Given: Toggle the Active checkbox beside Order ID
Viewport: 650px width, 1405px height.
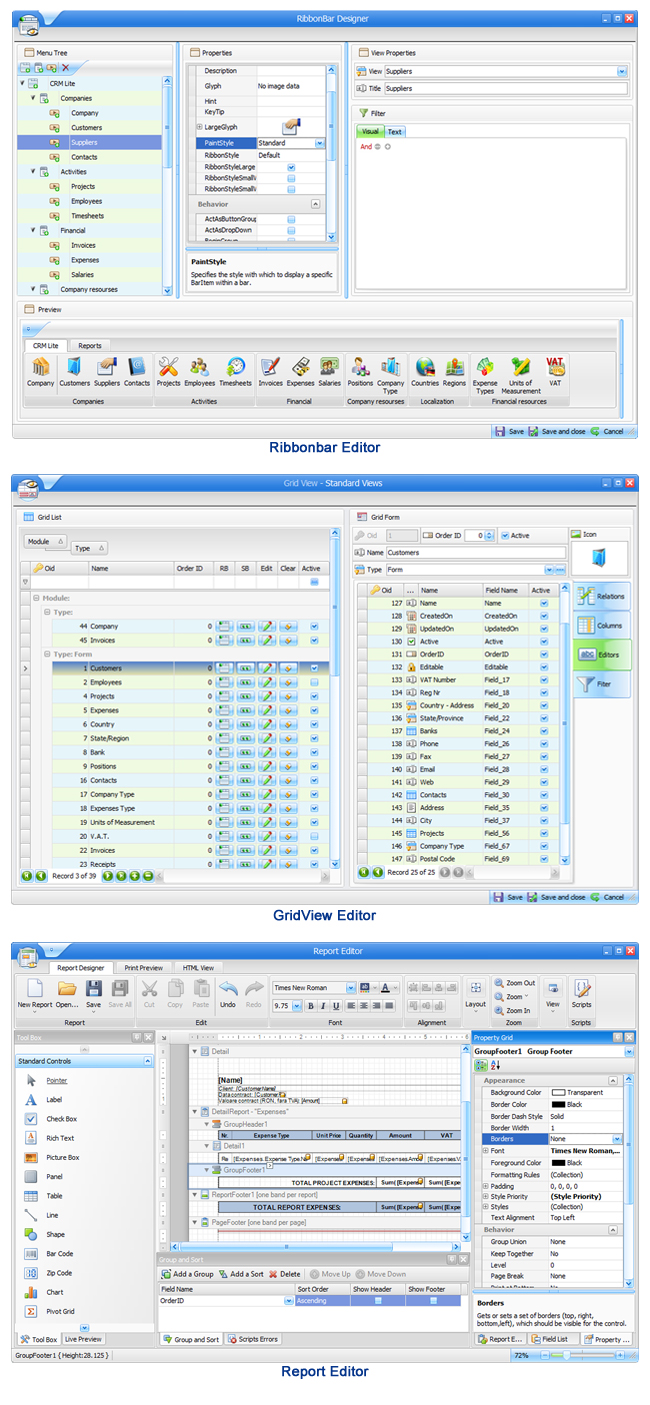Looking at the screenshot, I should point(505,535).
